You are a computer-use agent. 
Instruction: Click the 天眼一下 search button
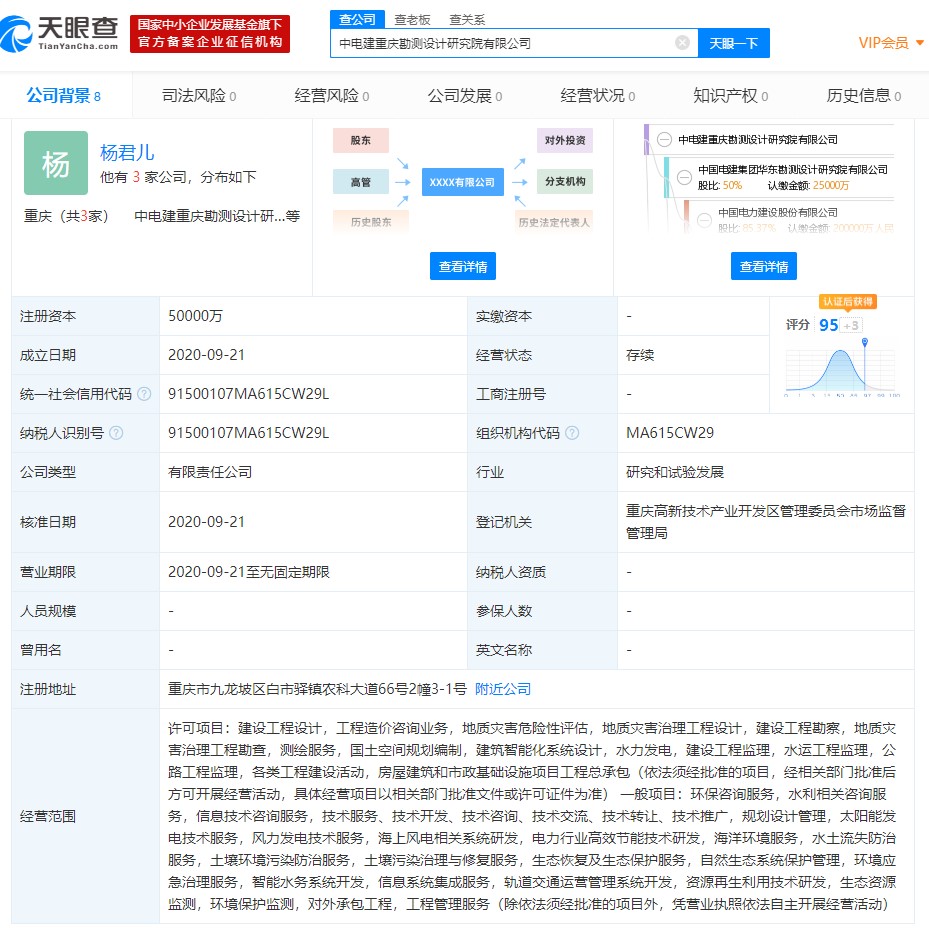click(734, 43)
